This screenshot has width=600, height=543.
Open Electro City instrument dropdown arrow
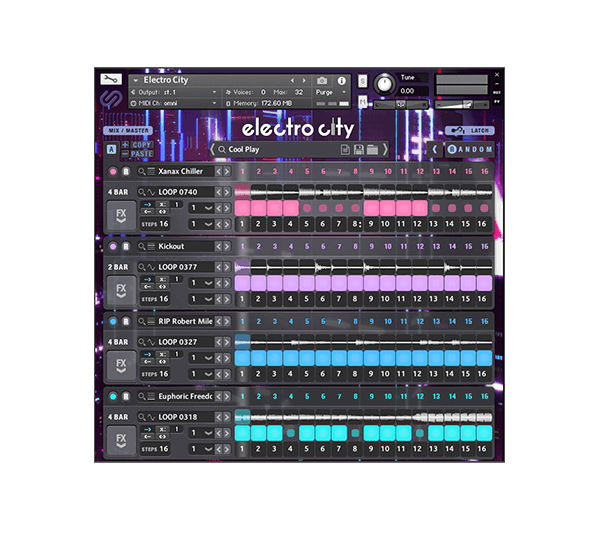[x=135, y=80]
